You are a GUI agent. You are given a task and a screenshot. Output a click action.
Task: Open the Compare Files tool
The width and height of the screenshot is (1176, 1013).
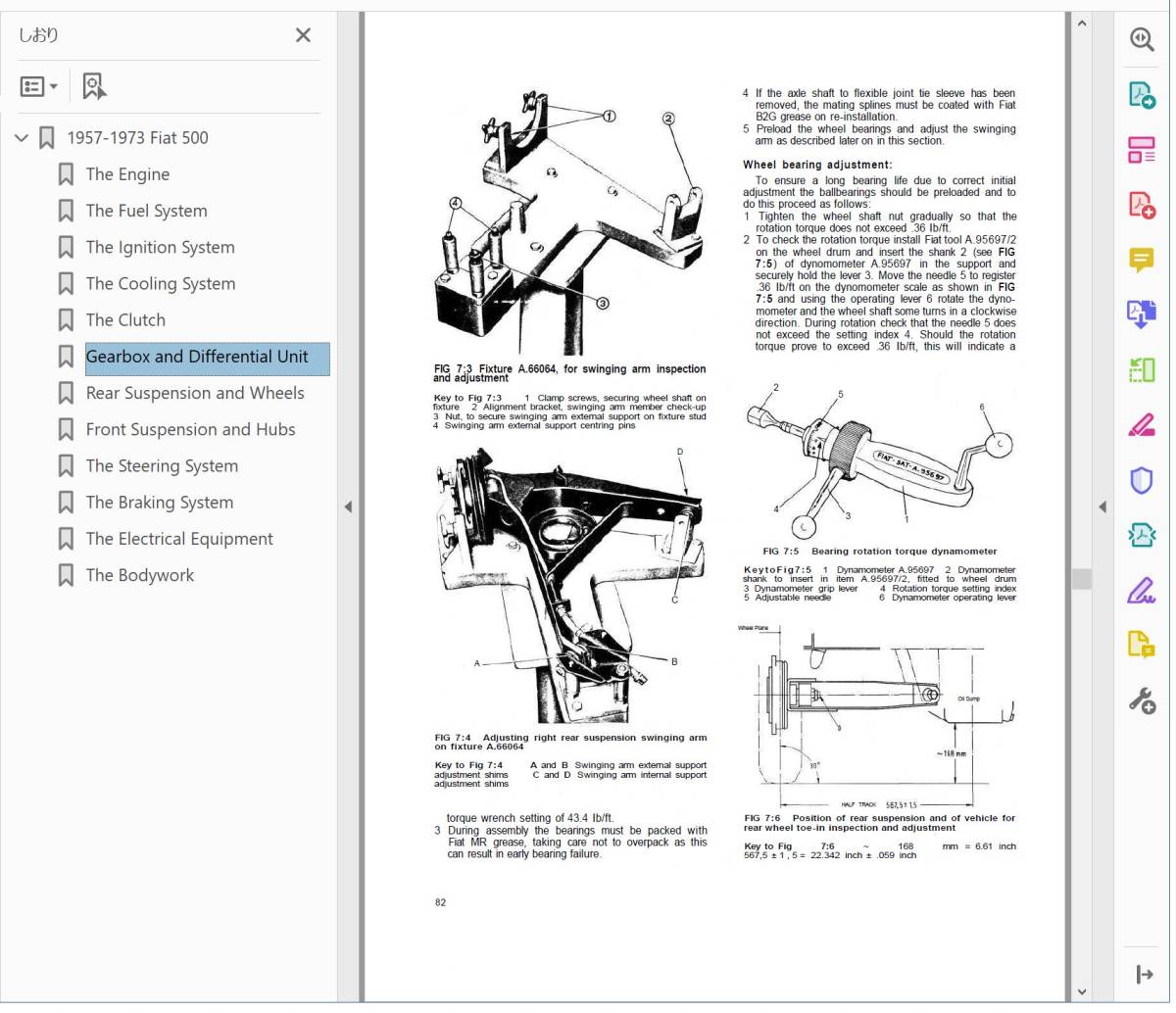point(1142,369)
